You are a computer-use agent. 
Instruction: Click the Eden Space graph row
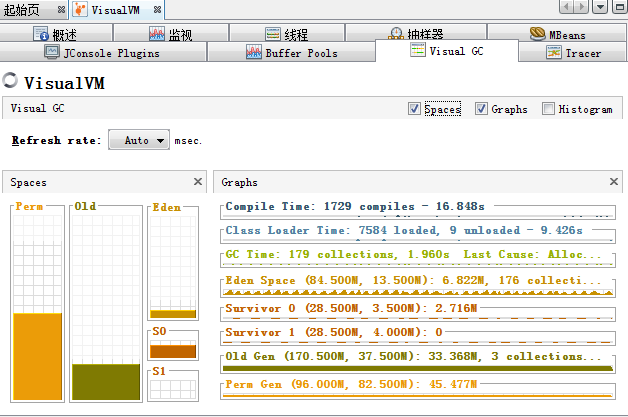pos(417,286)
